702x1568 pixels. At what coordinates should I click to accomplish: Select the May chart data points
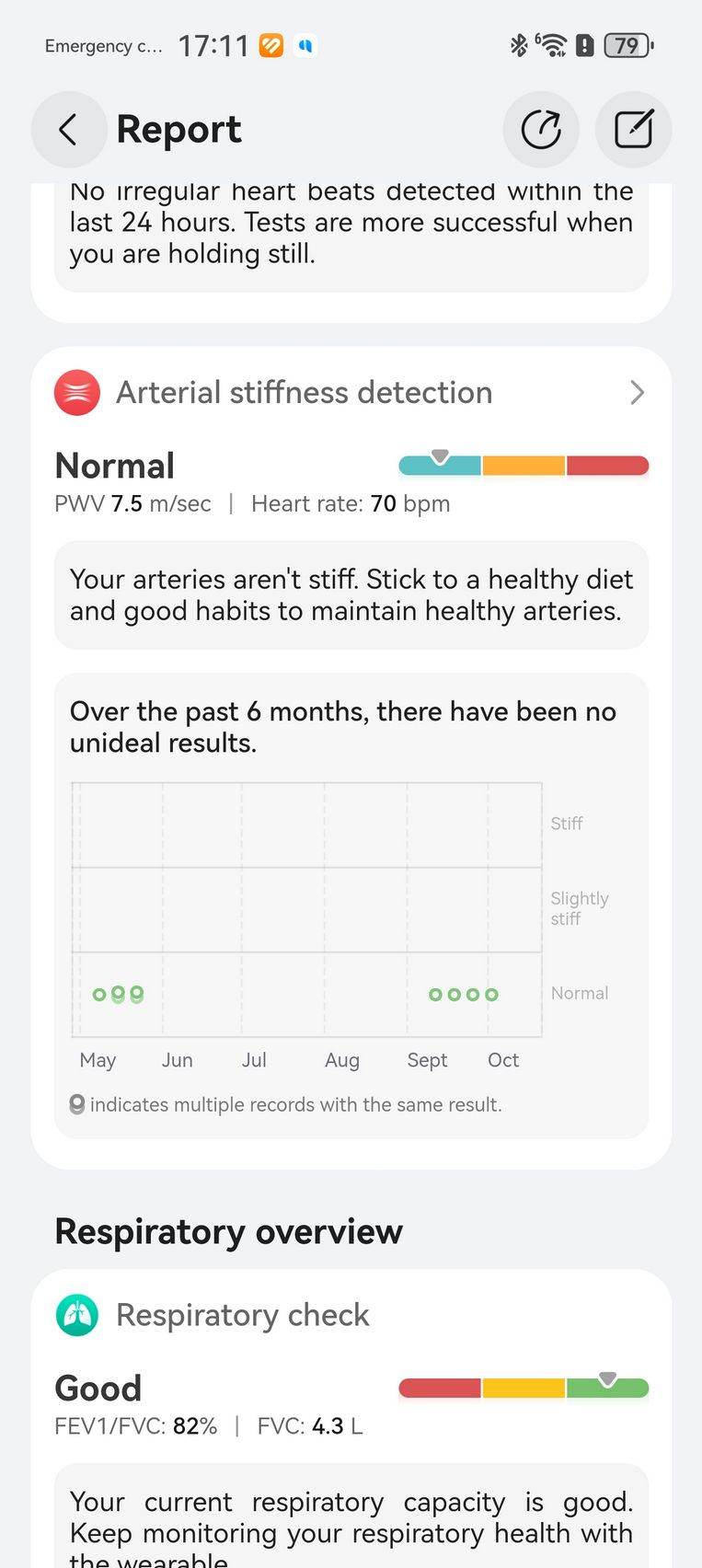tap(118, 994)
